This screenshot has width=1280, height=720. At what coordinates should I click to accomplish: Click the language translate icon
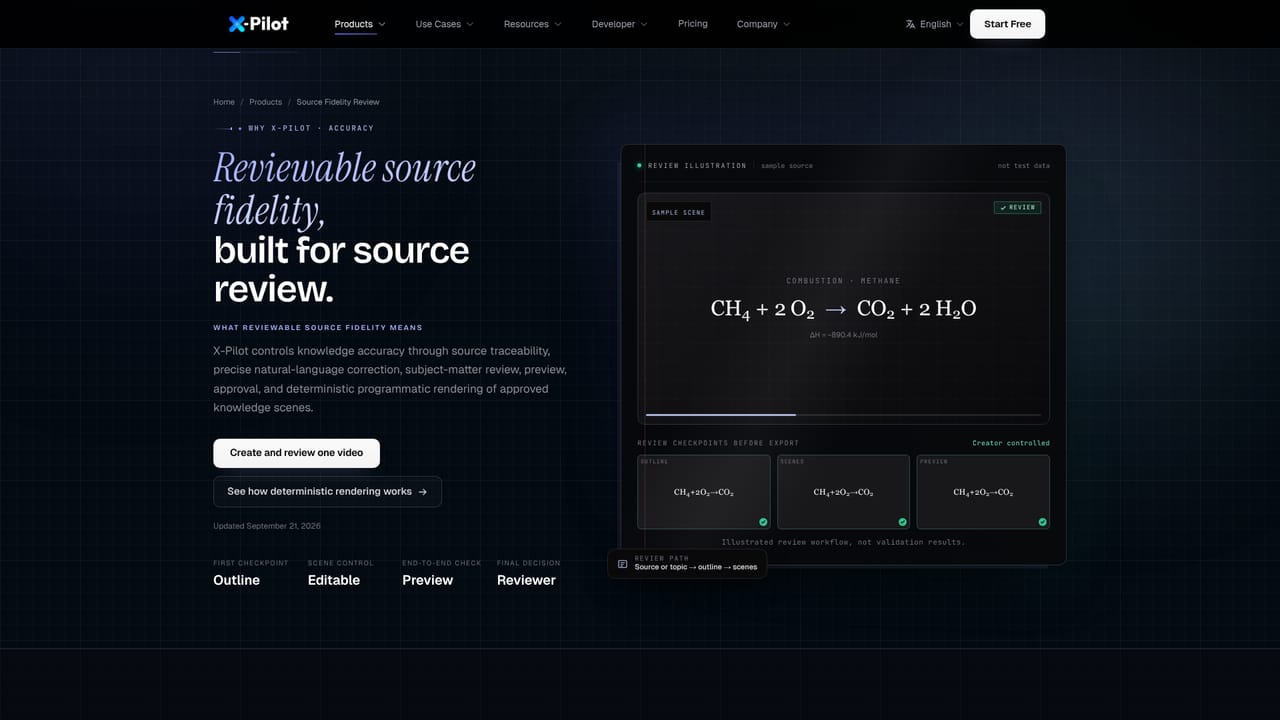910,24
